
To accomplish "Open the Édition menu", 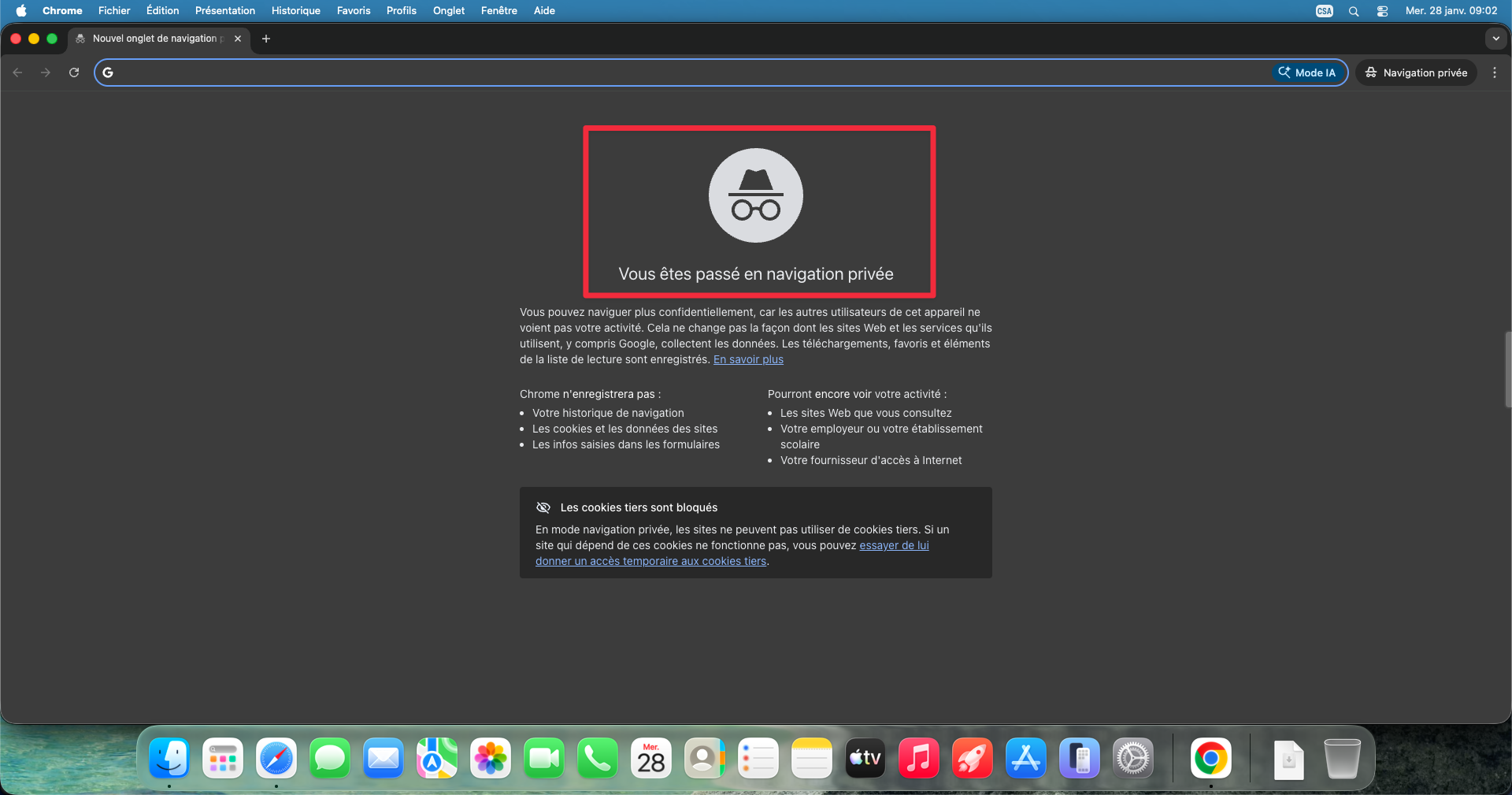I will pos(162,10).
